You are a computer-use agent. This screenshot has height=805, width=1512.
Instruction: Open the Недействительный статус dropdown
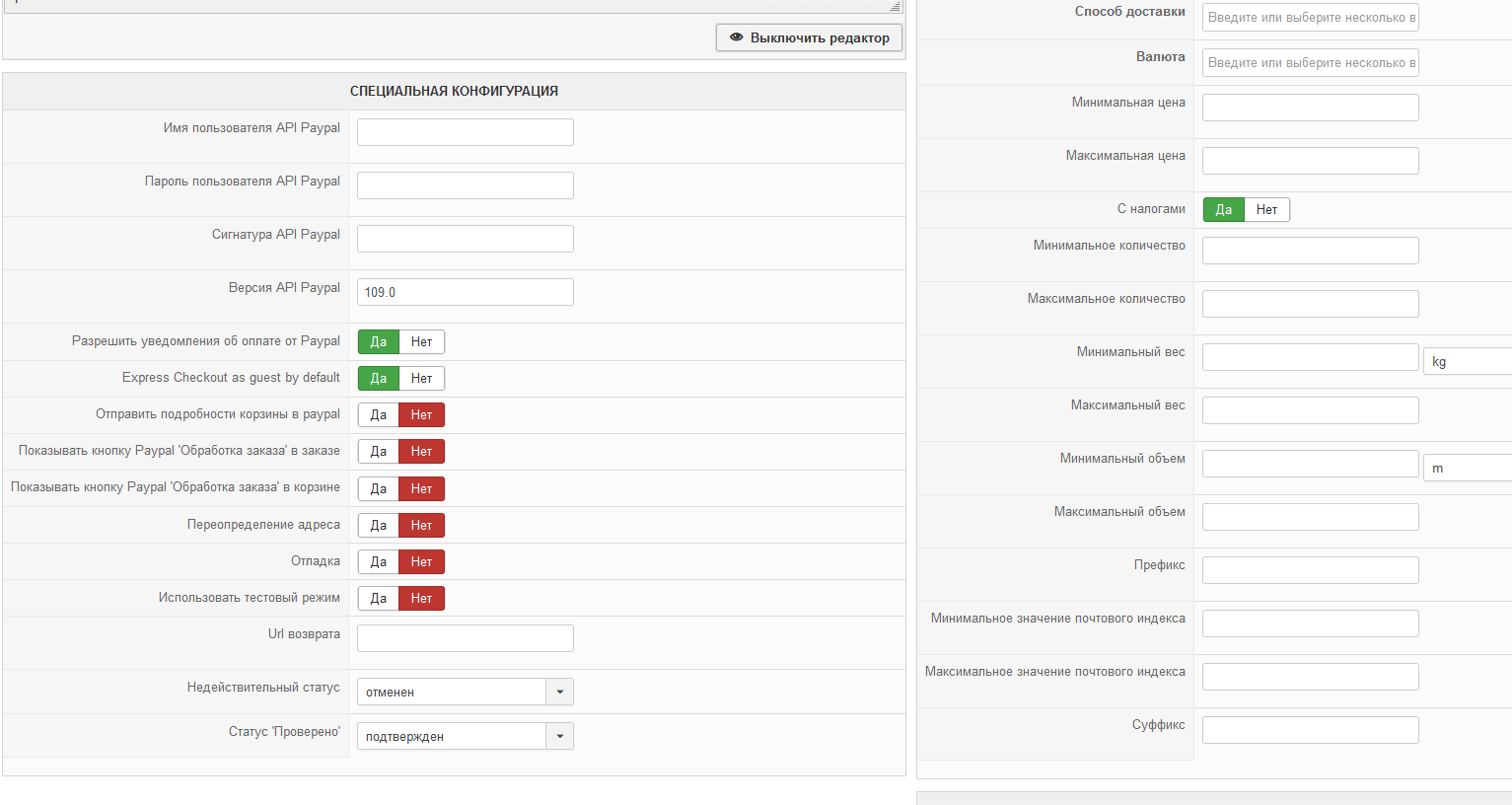pyautogui.click(x=466, y=692)
